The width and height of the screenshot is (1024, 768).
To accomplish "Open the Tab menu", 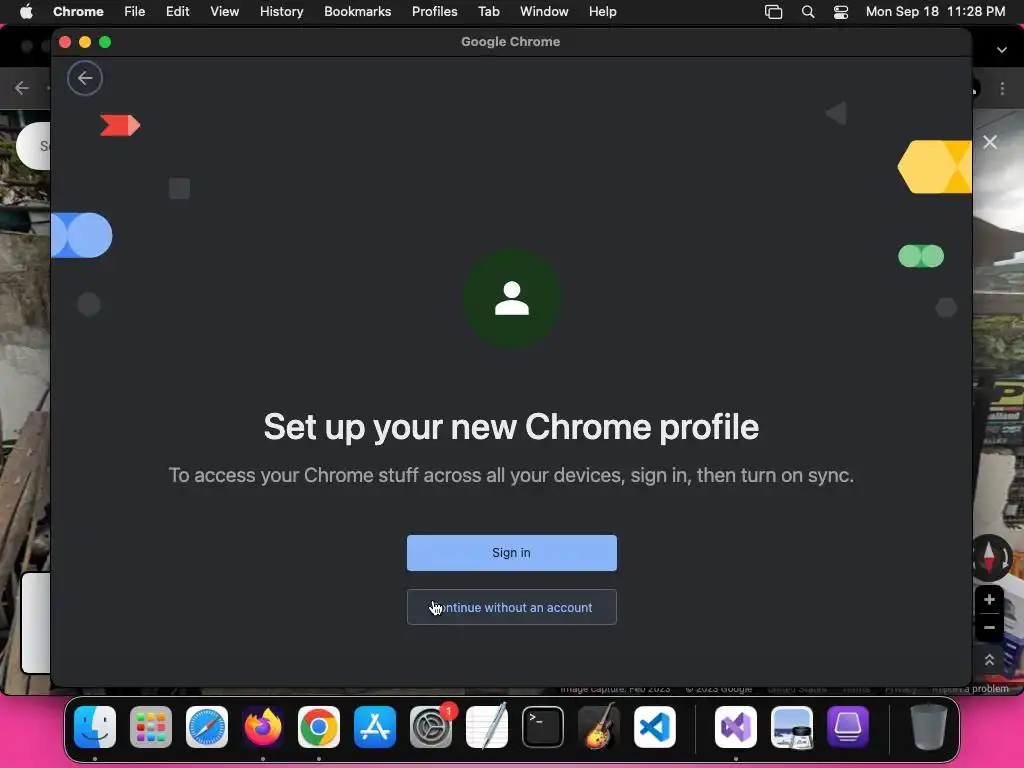I will tap(488, 12).
